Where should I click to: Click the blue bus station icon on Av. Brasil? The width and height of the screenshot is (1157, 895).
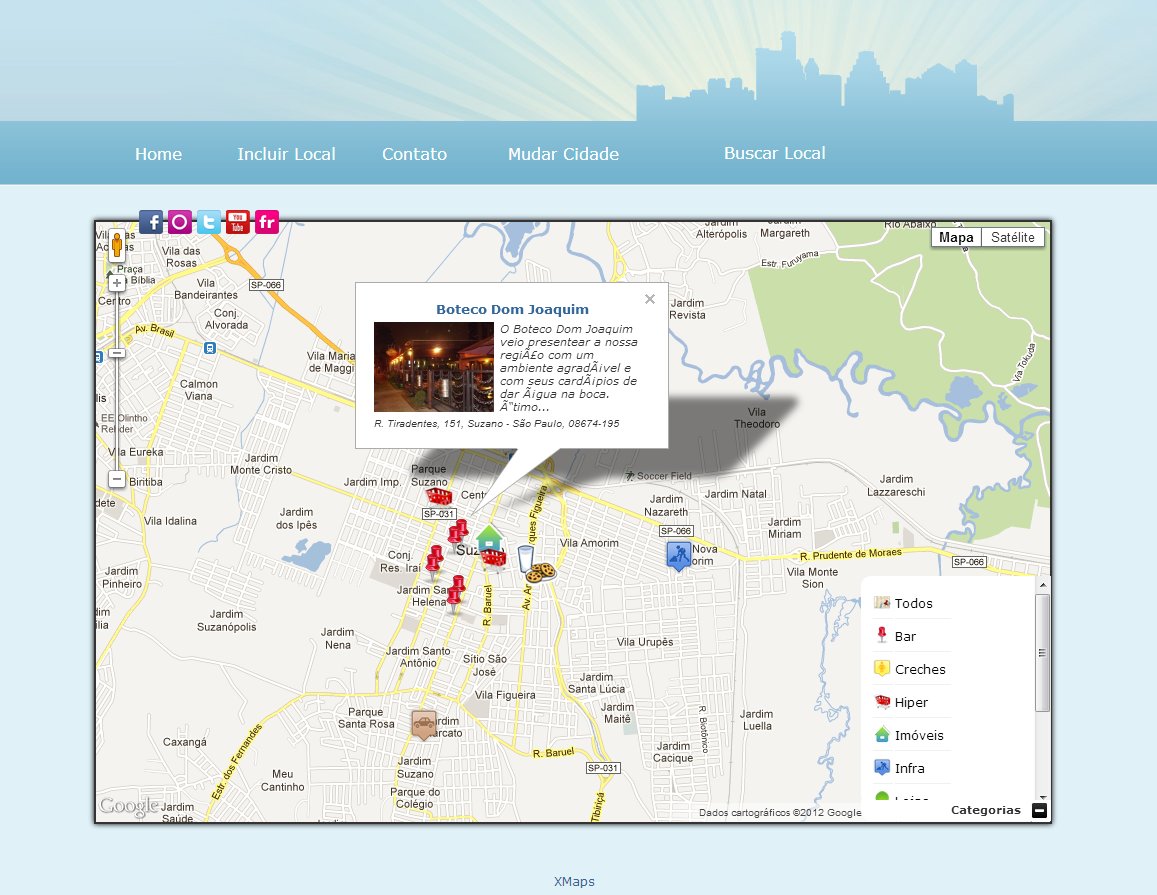210,348
